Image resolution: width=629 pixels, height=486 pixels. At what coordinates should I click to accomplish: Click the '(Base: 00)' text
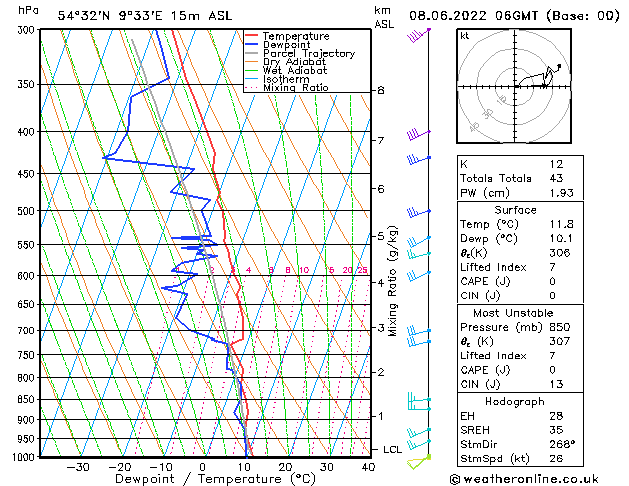(x=583, y=16)
